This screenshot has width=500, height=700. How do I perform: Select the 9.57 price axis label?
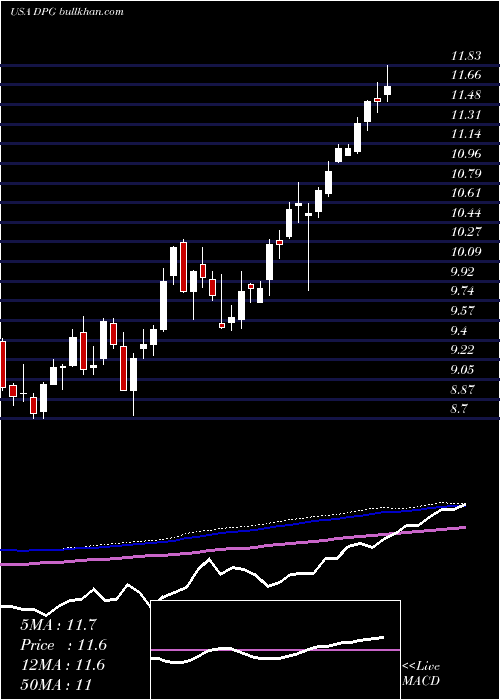pyautogui.click(x=464, y=310)
